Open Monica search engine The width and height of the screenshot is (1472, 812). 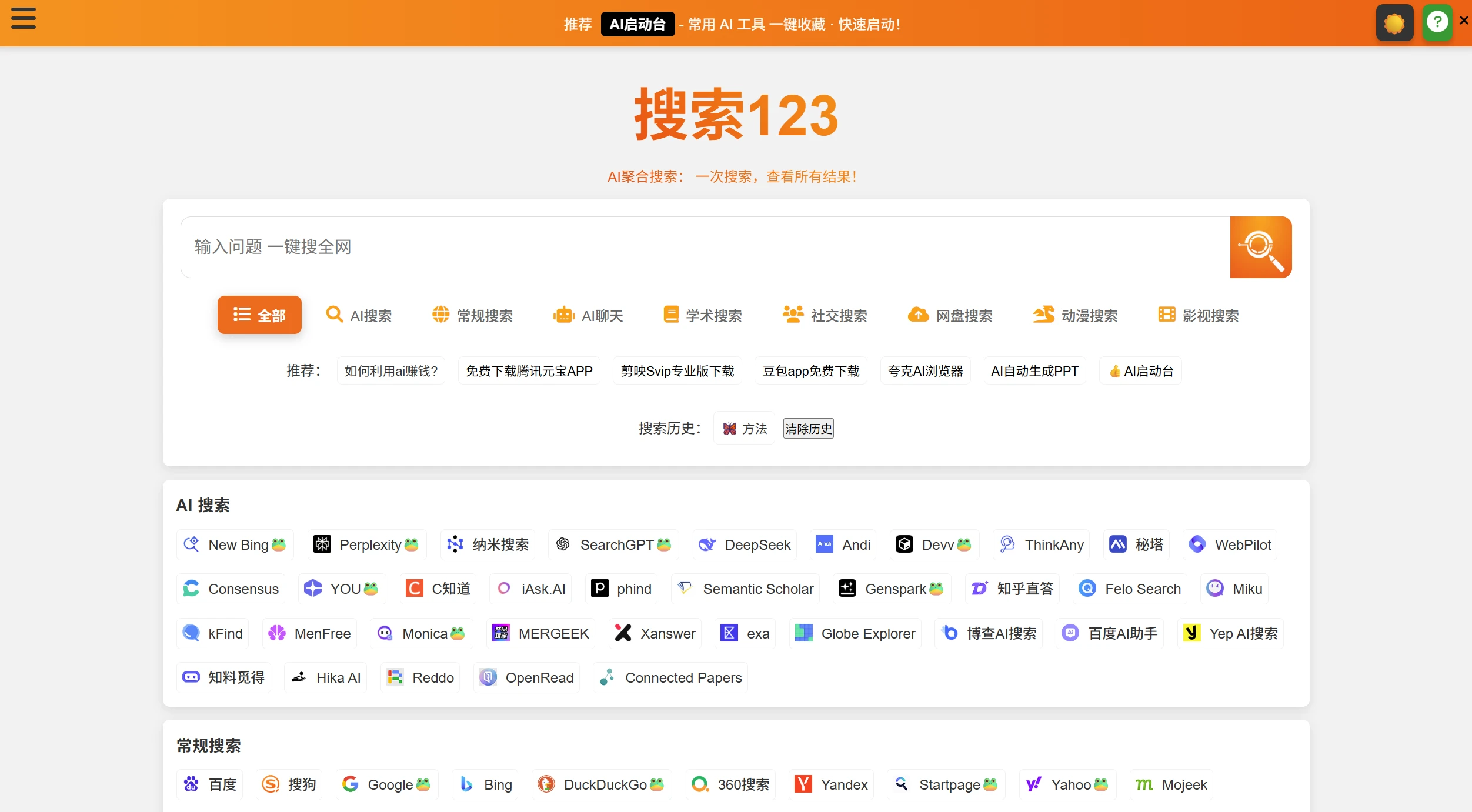coord(422,633)
